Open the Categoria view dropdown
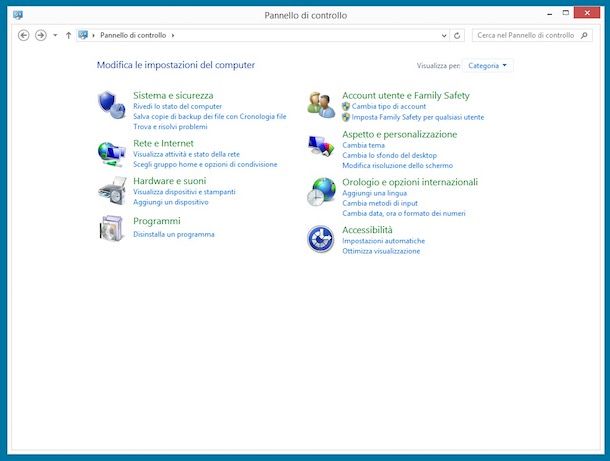The height and width of the screenshot is (461, 610). 487,66
